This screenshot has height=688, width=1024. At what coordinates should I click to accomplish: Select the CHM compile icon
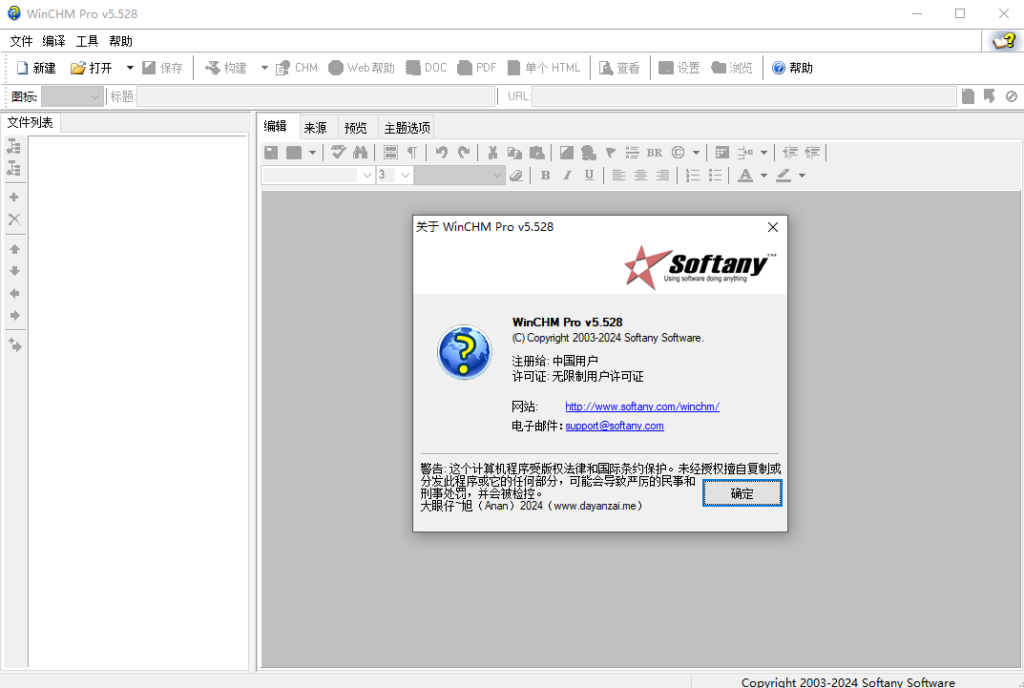pyautogui.click(x=296, y=67)
